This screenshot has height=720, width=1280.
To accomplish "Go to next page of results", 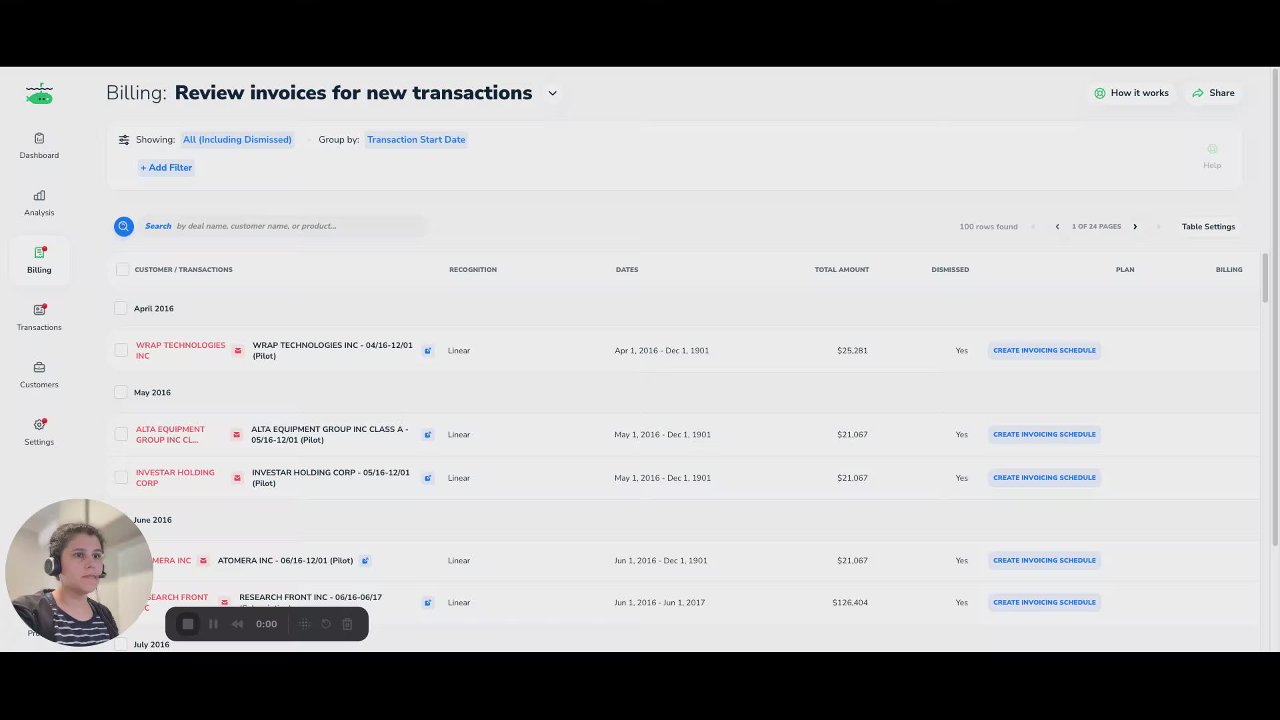I will 1135,227.
